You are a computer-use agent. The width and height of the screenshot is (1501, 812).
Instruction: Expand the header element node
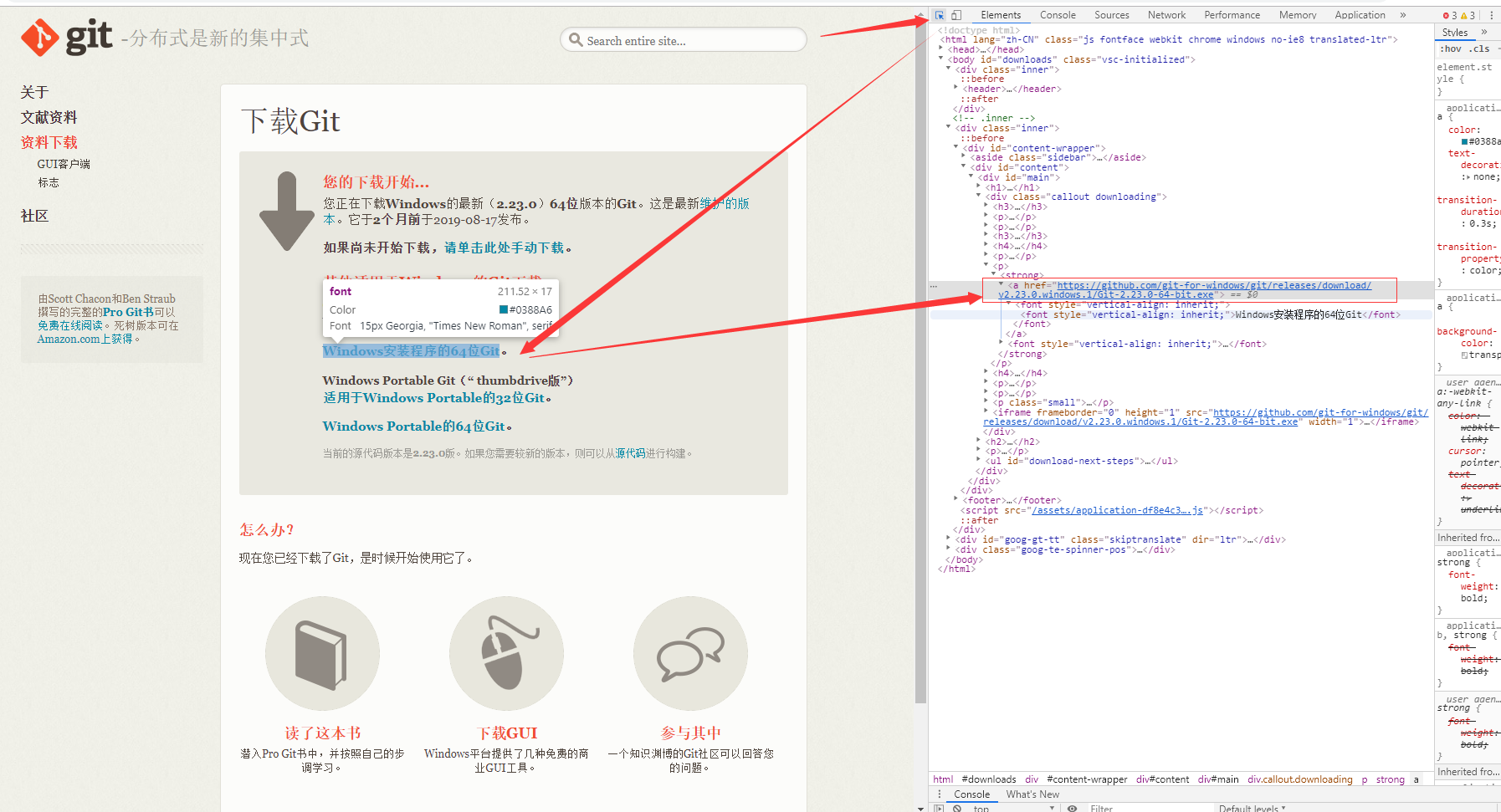coord(956,89)
